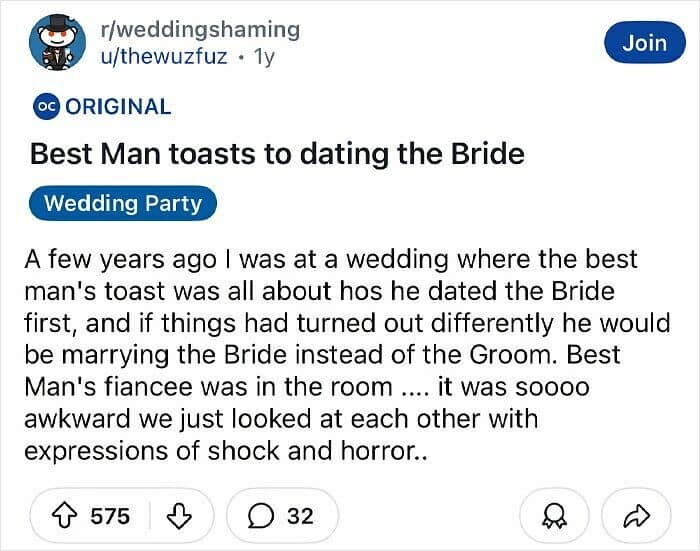Click the 32 comments count

click(x=300, y=516)
